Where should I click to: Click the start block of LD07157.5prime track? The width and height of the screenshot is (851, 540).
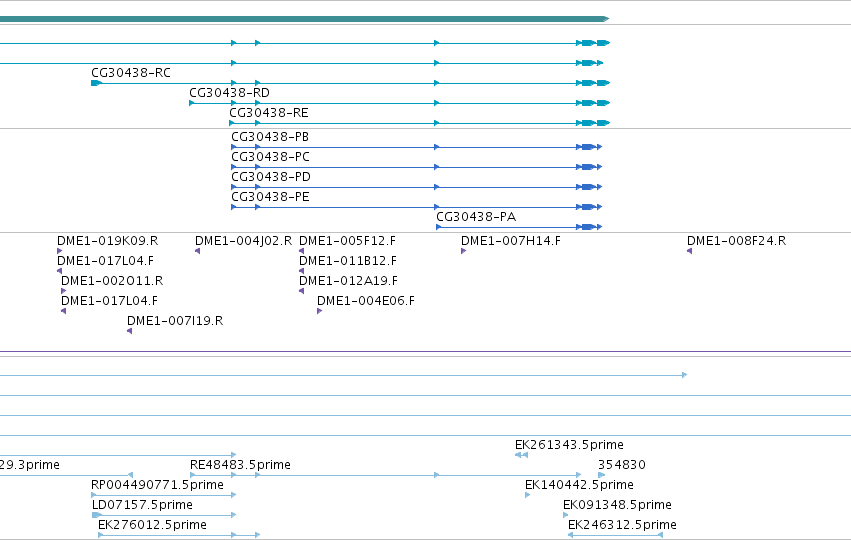(x=97, y=515)
